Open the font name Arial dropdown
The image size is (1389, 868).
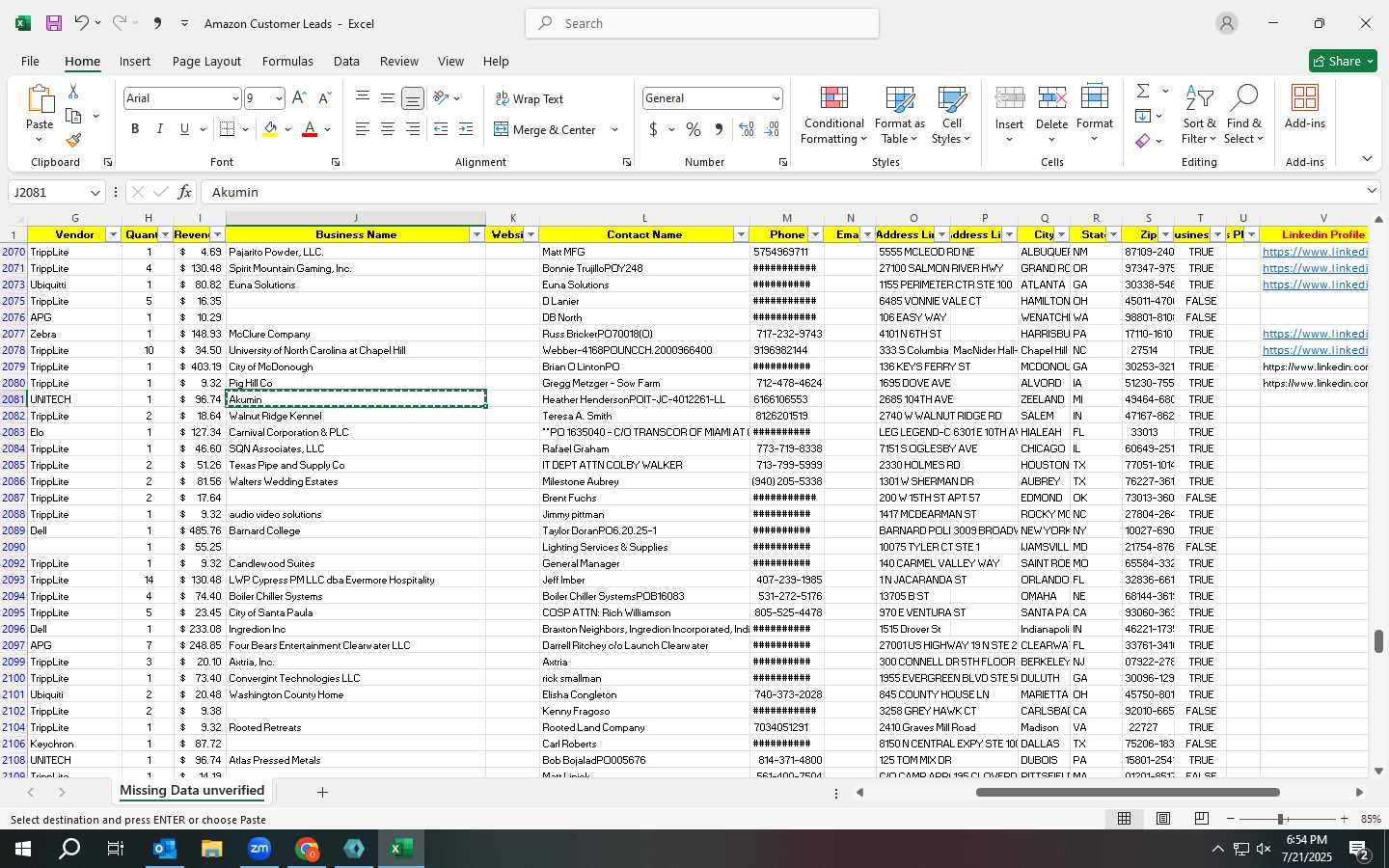pos(234,98)
